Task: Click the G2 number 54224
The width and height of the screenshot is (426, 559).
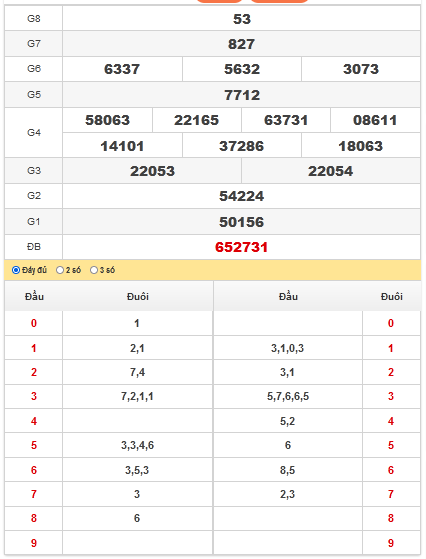Action: coord(241,196)
